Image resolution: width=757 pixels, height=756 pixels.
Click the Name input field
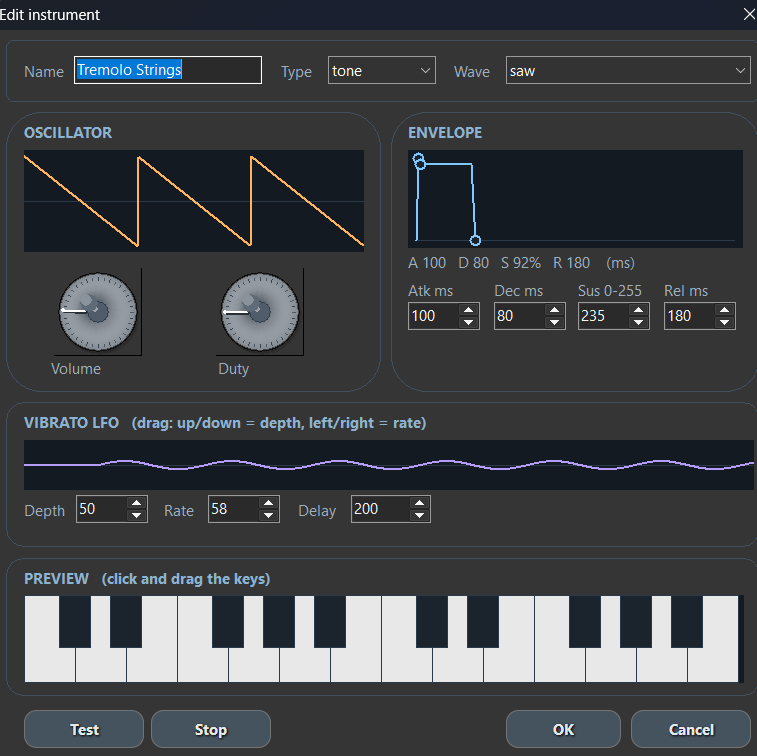tap(168, 70)
